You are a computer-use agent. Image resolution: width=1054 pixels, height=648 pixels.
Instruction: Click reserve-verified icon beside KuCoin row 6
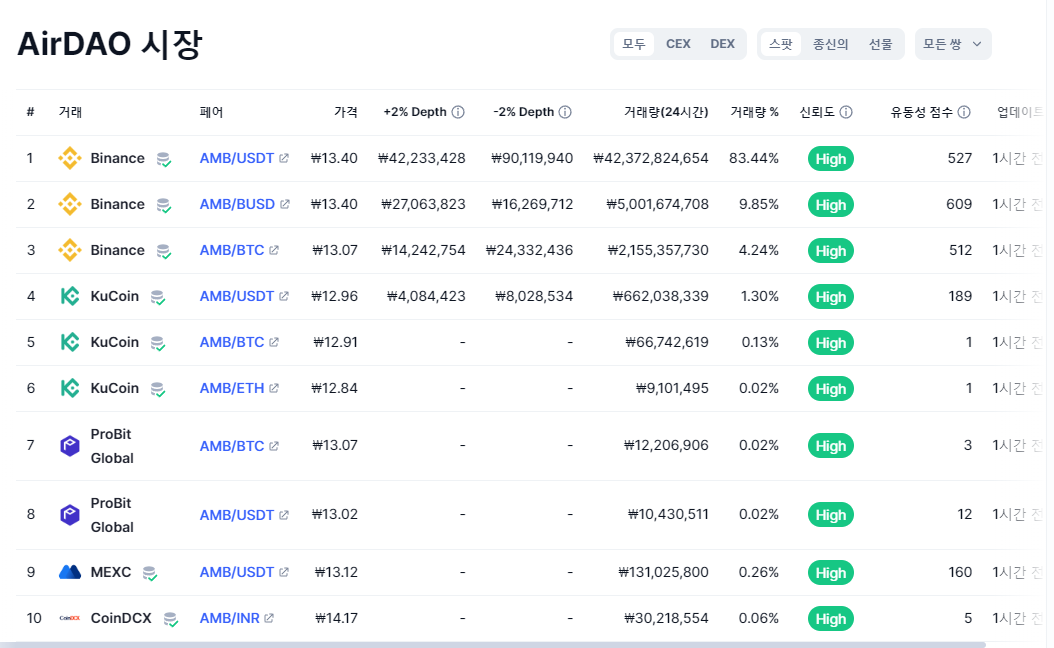pyautogui.click(x=158, y=389)
